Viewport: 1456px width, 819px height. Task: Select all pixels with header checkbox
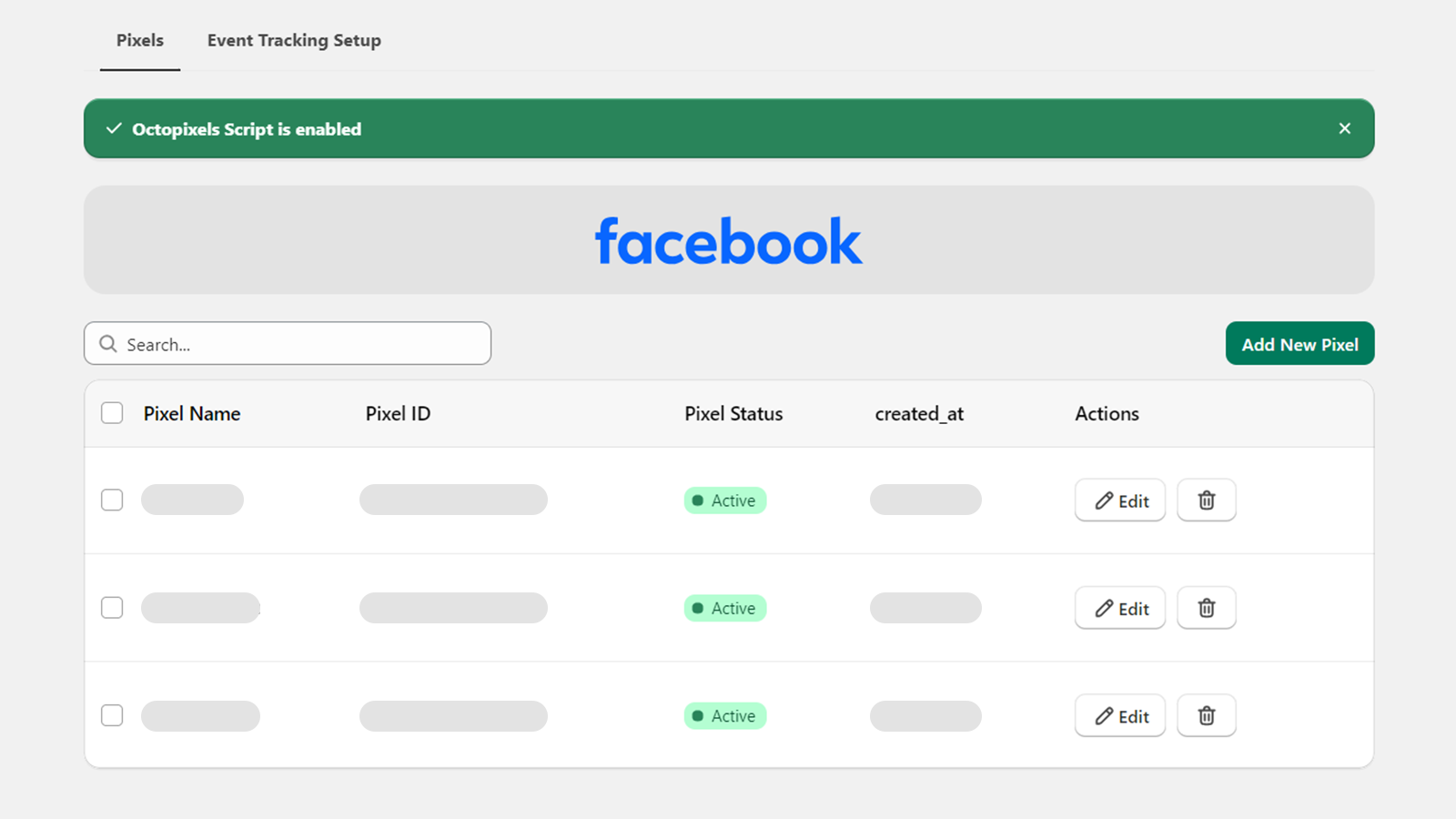(x=112, y=413)
